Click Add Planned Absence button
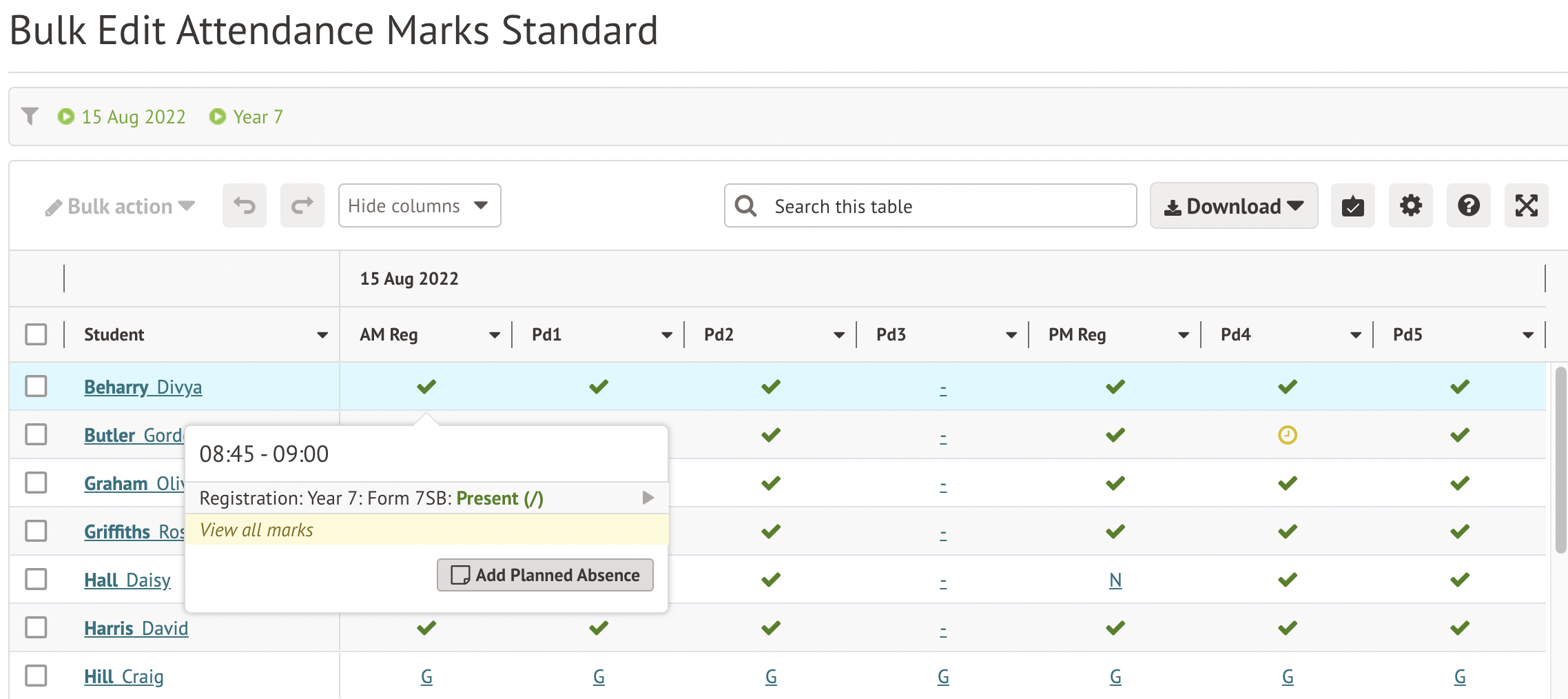 click(545, 575)
